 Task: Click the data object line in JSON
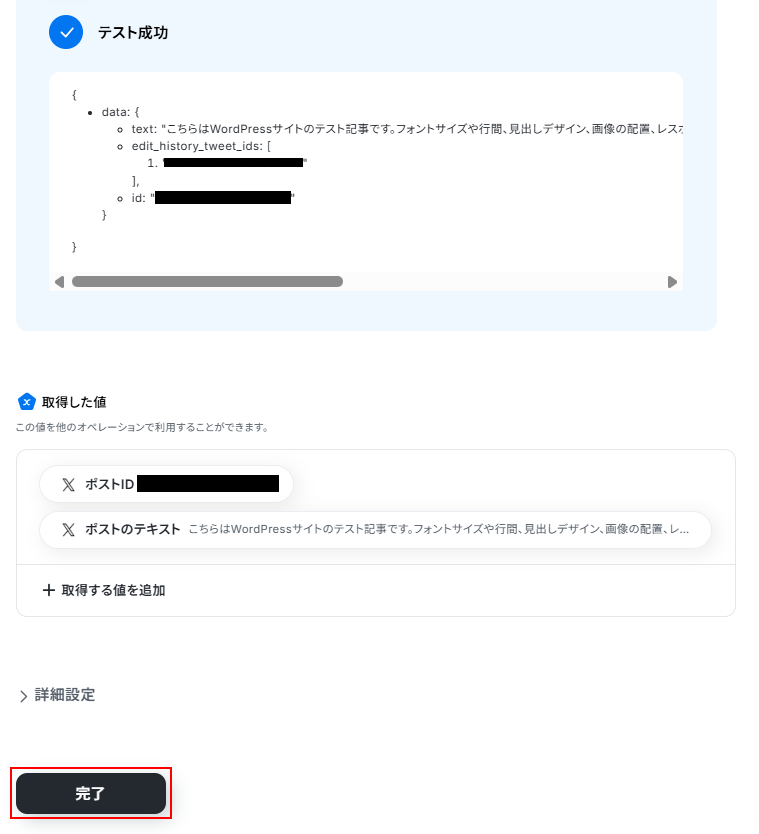coord(120,112)
